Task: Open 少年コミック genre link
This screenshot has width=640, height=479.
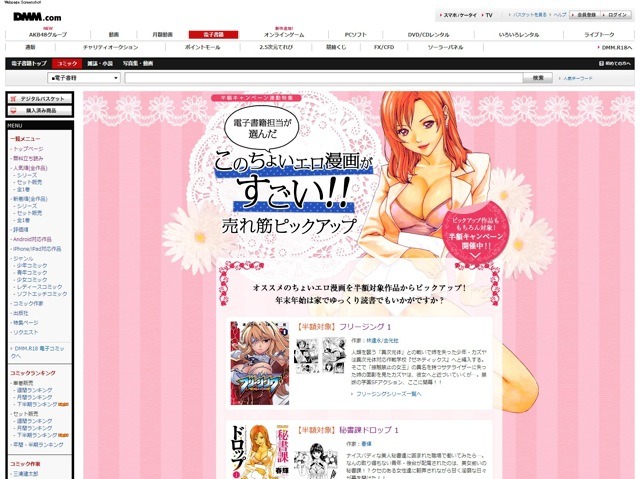Action: (32, 266)
